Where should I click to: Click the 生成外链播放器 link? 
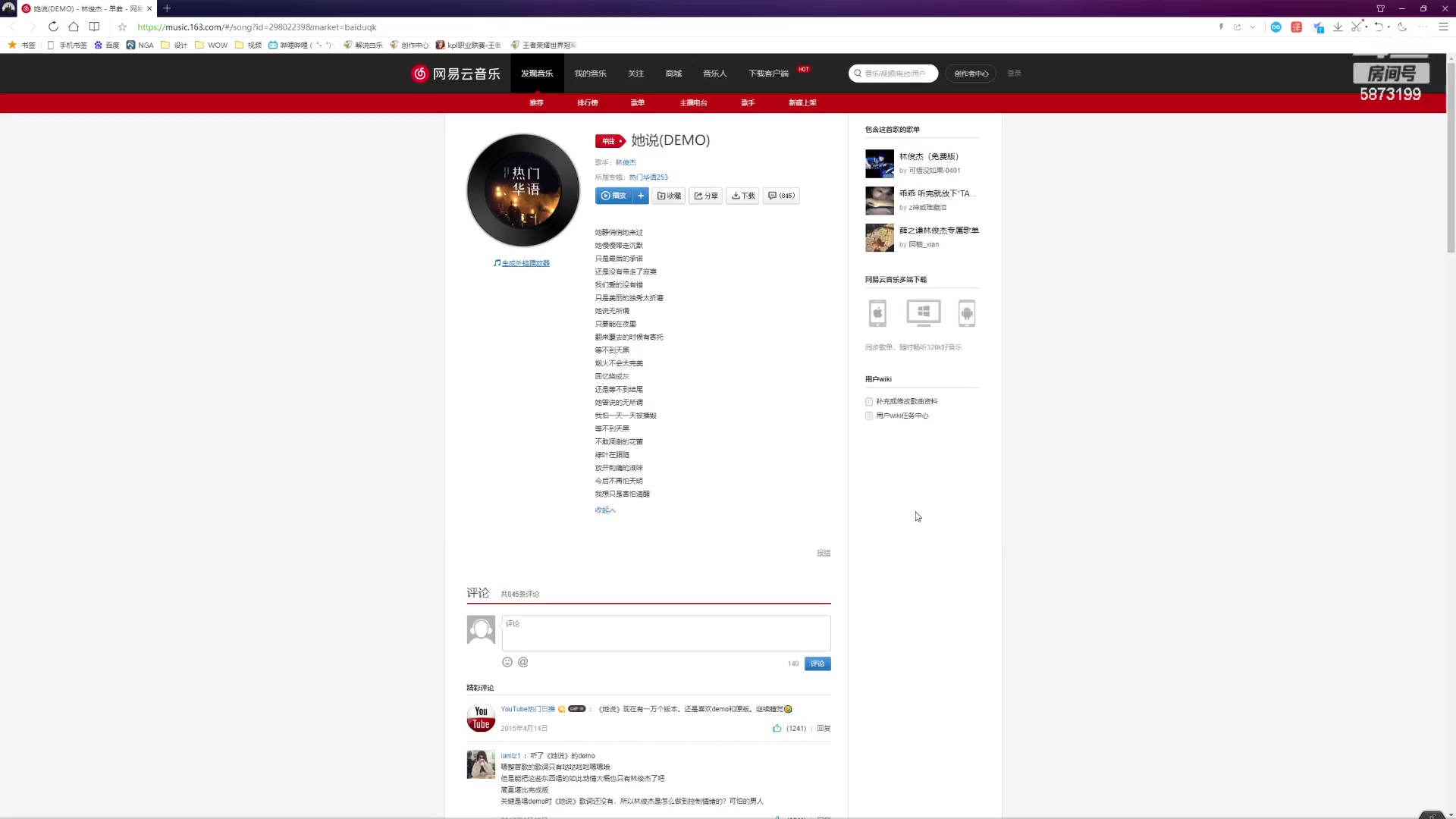click(526, 263)
